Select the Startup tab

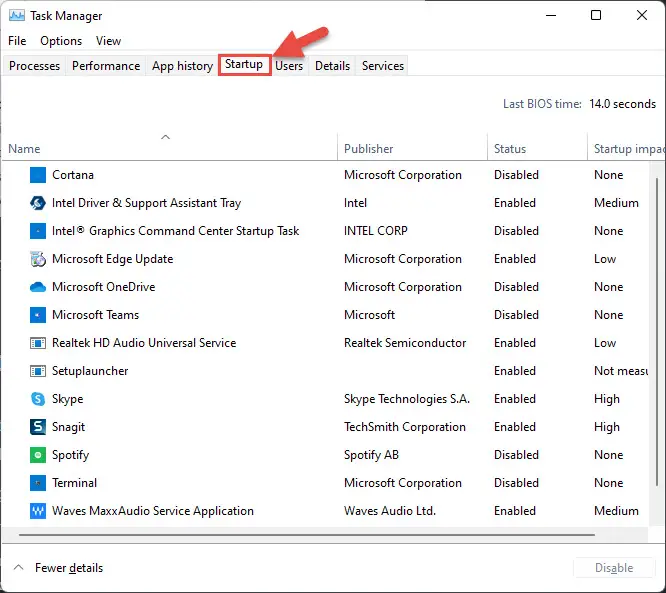pyautogui.click(x=244, y=65)
